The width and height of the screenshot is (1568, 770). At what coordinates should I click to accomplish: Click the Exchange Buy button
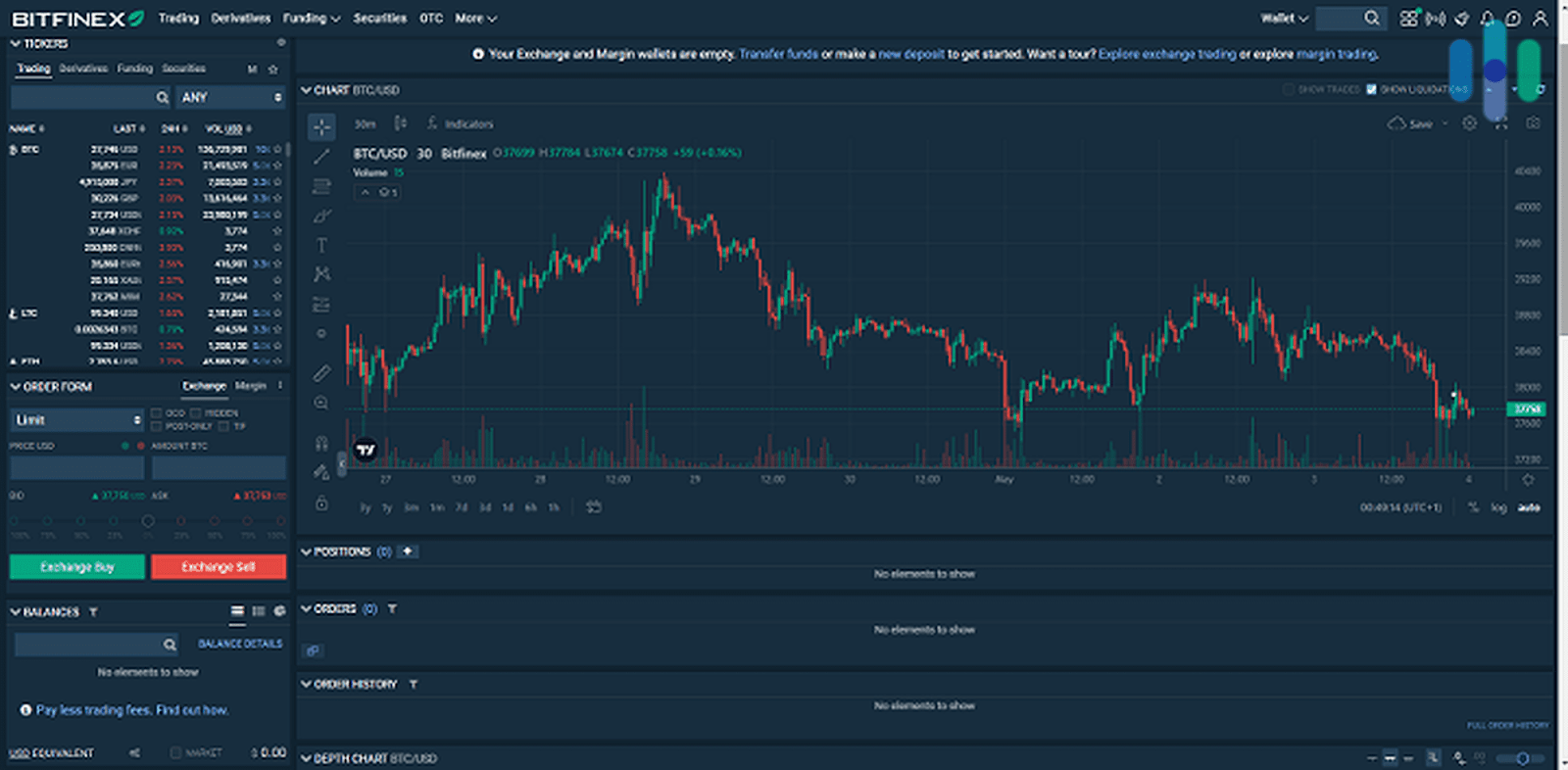tap(77, 567)
